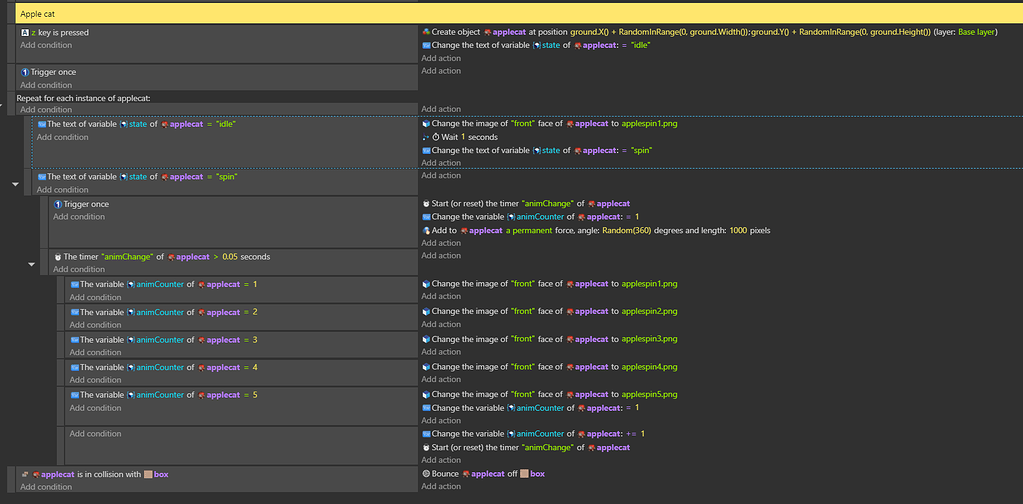Click the keyboard icon of the z key condition
This screenshot has width=1023, height=504.
(x=25, y=32)
